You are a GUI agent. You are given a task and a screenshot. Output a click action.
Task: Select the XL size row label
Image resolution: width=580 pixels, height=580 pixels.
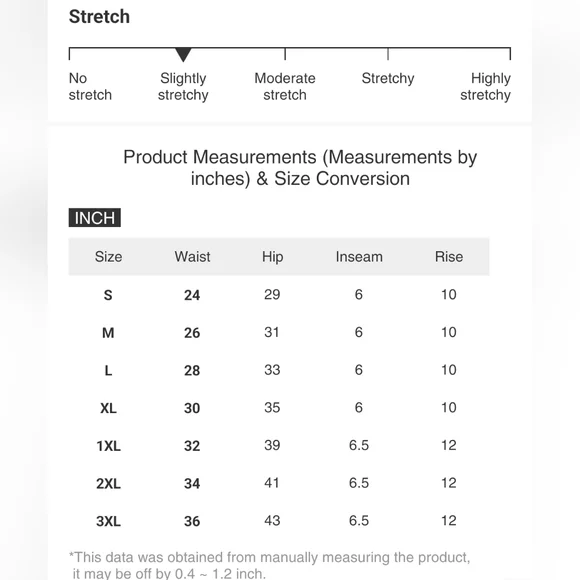click(x=108, y=408)
